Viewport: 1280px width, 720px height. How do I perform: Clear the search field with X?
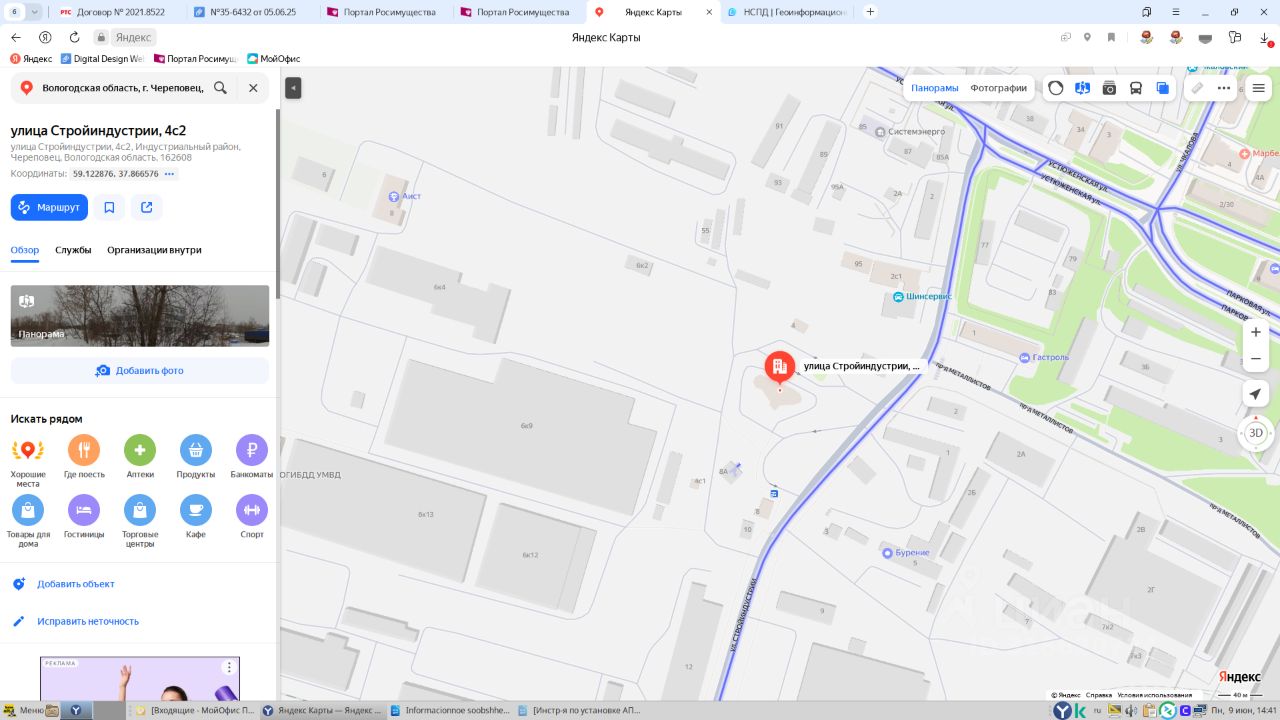pyautogui.click(x=253, y=88)
